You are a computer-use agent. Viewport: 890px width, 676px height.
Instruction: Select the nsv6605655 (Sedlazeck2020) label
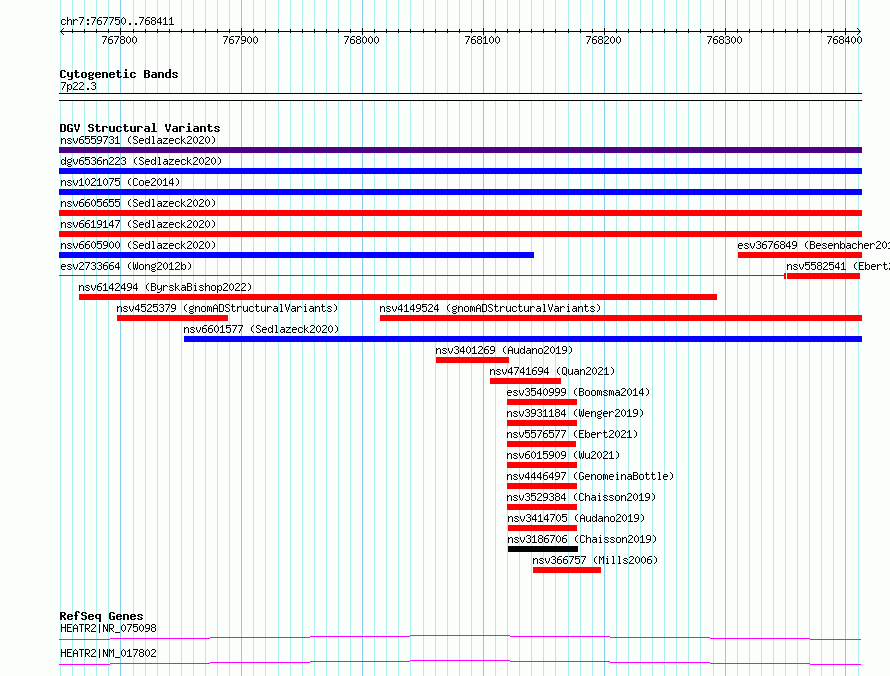point(138,203)
